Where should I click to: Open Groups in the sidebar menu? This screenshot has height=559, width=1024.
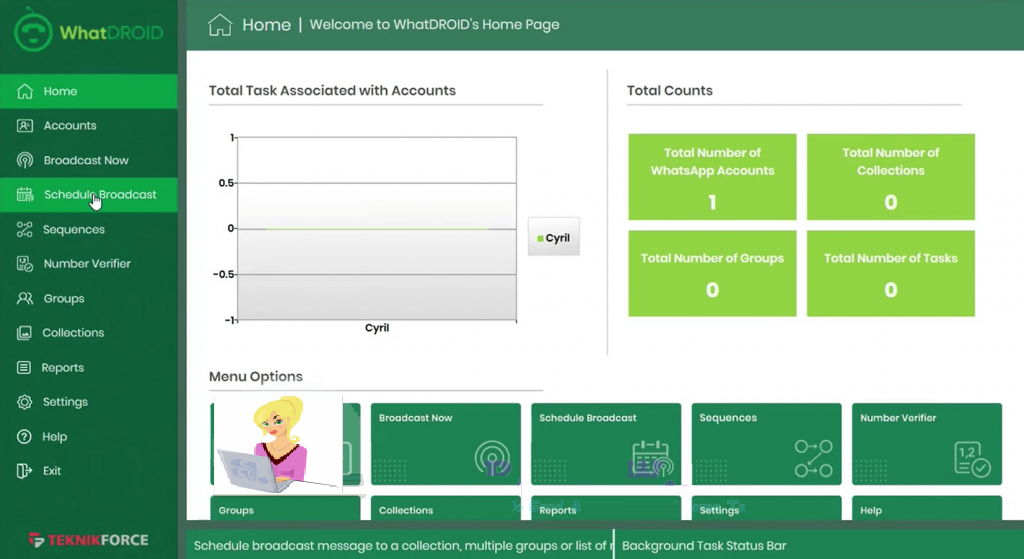point(89,298)
